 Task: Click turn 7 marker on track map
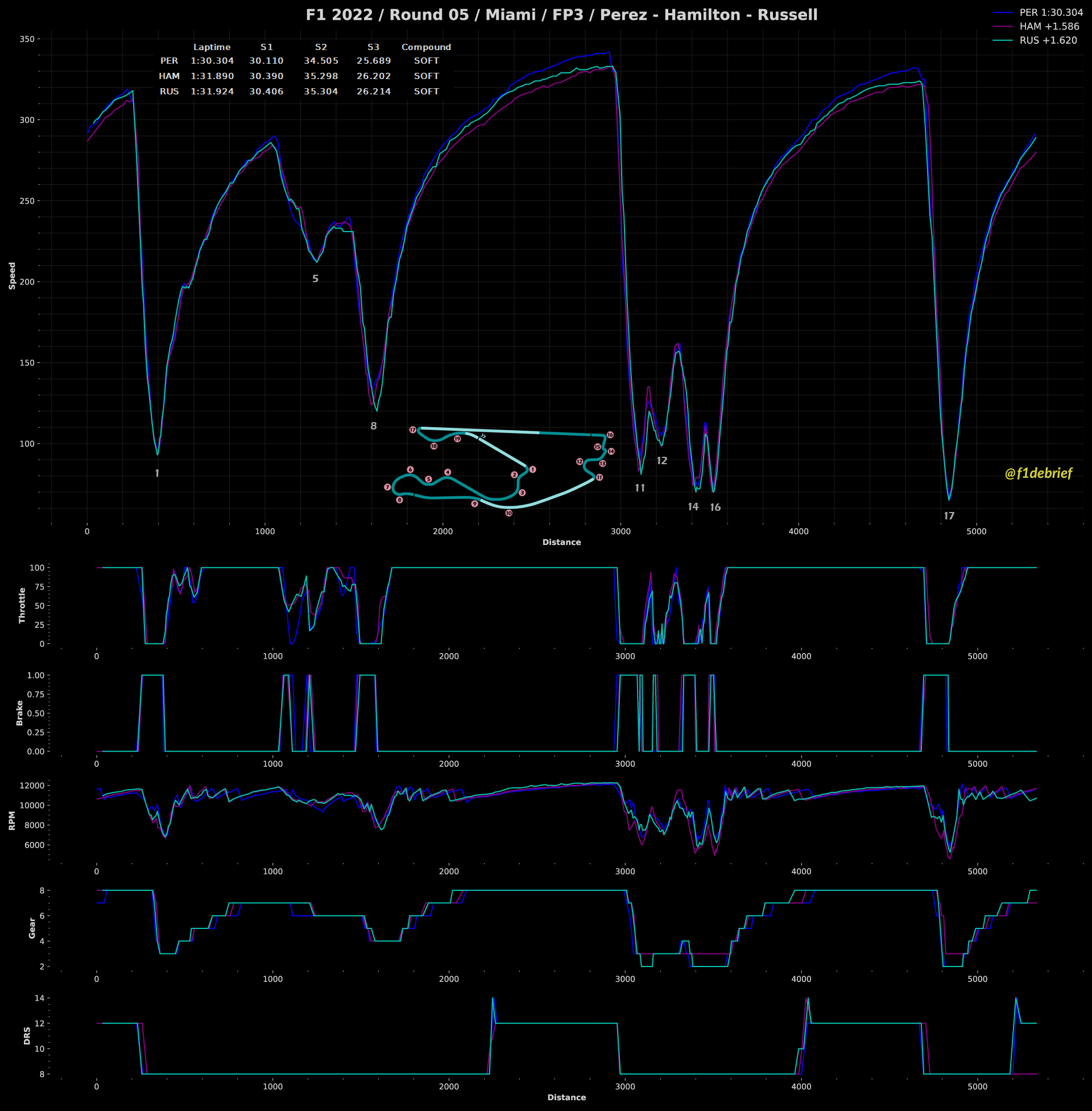coord(387,487)
